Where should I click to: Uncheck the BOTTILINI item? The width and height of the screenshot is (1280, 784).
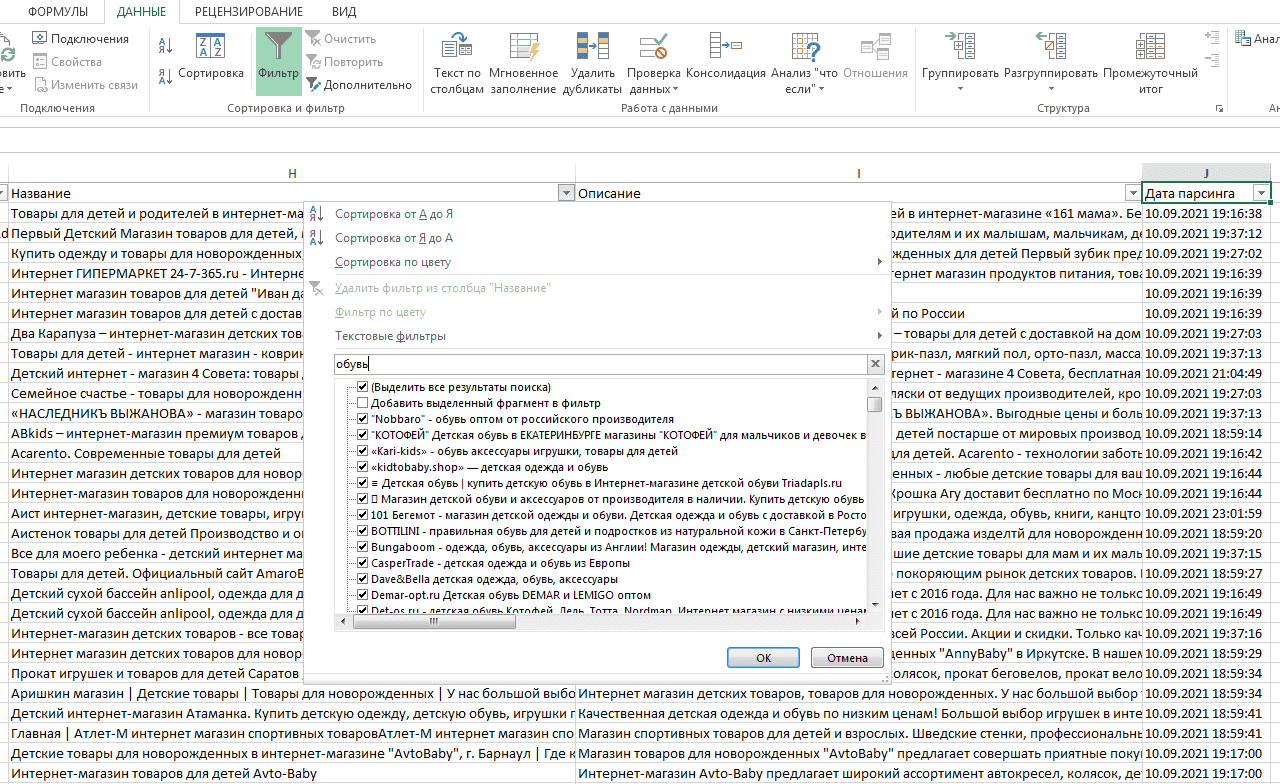click(363, 530)
